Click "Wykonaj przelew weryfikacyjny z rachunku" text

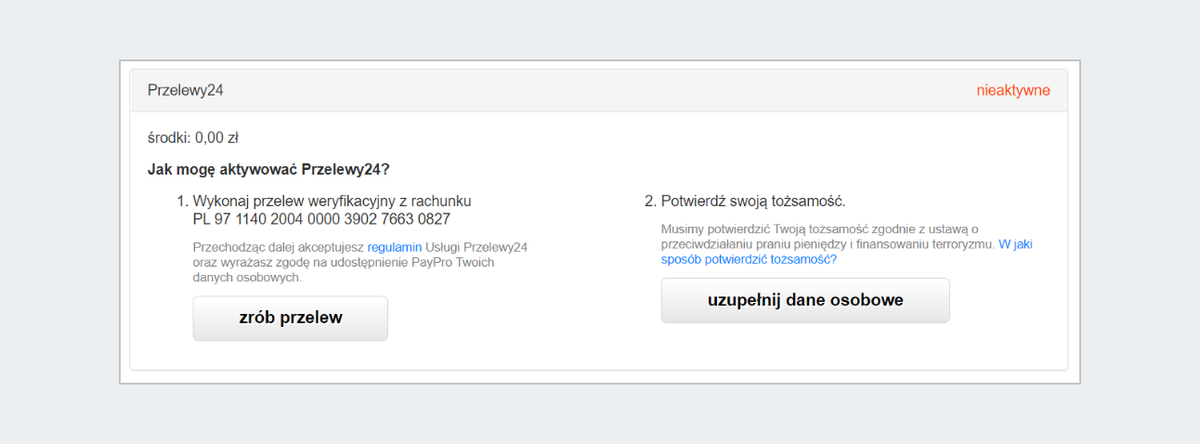[x=332, y=201]
